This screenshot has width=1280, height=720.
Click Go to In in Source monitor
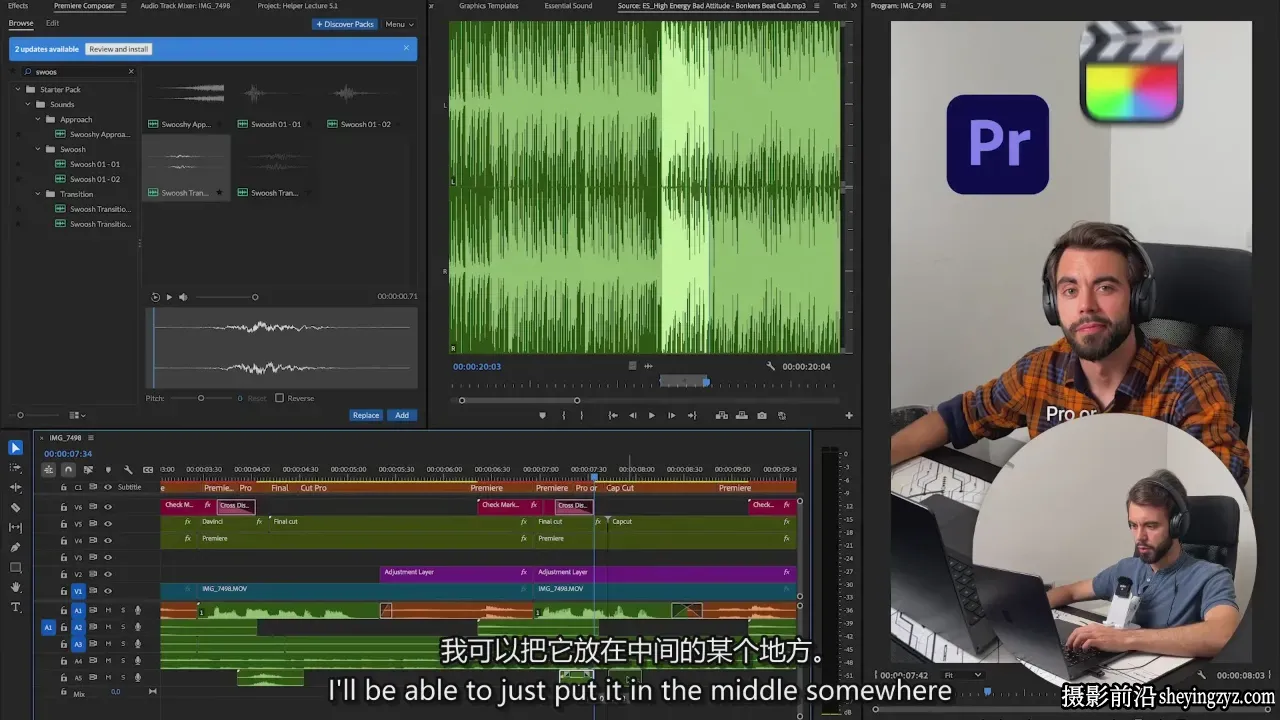click(613, 415)
